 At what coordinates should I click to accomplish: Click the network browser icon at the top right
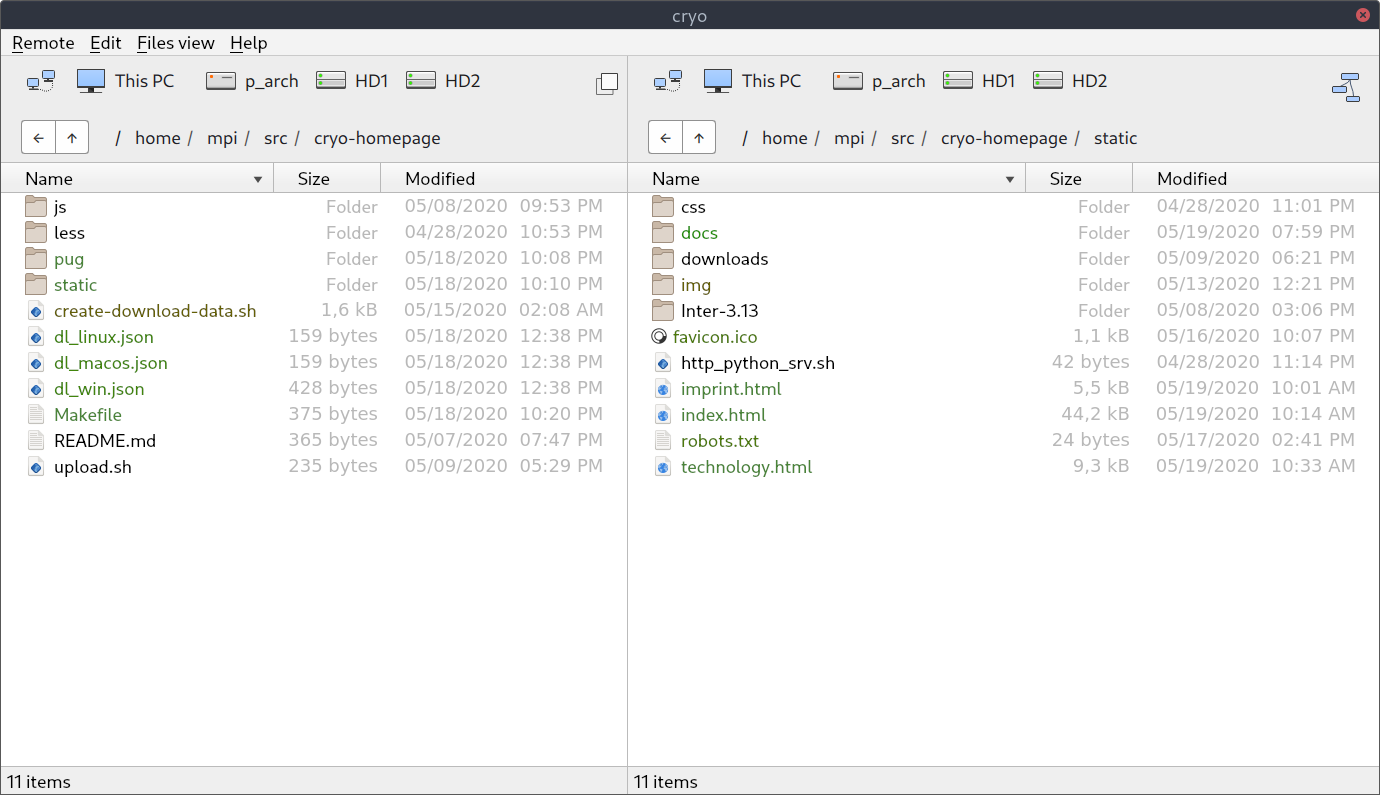click(1347, 88)
